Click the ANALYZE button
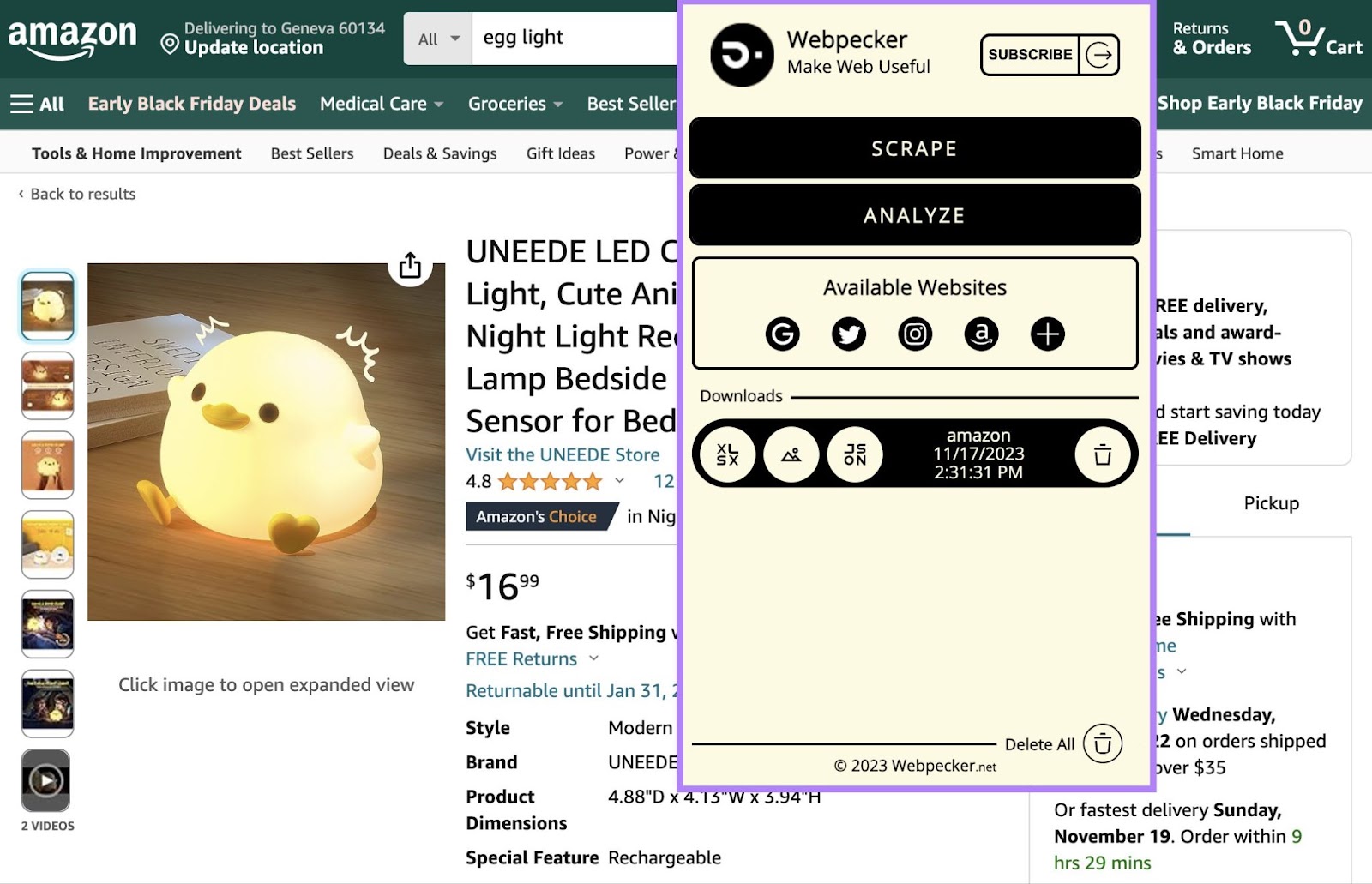This screenshot has height=884, width=1372. (x=915, y=215)
